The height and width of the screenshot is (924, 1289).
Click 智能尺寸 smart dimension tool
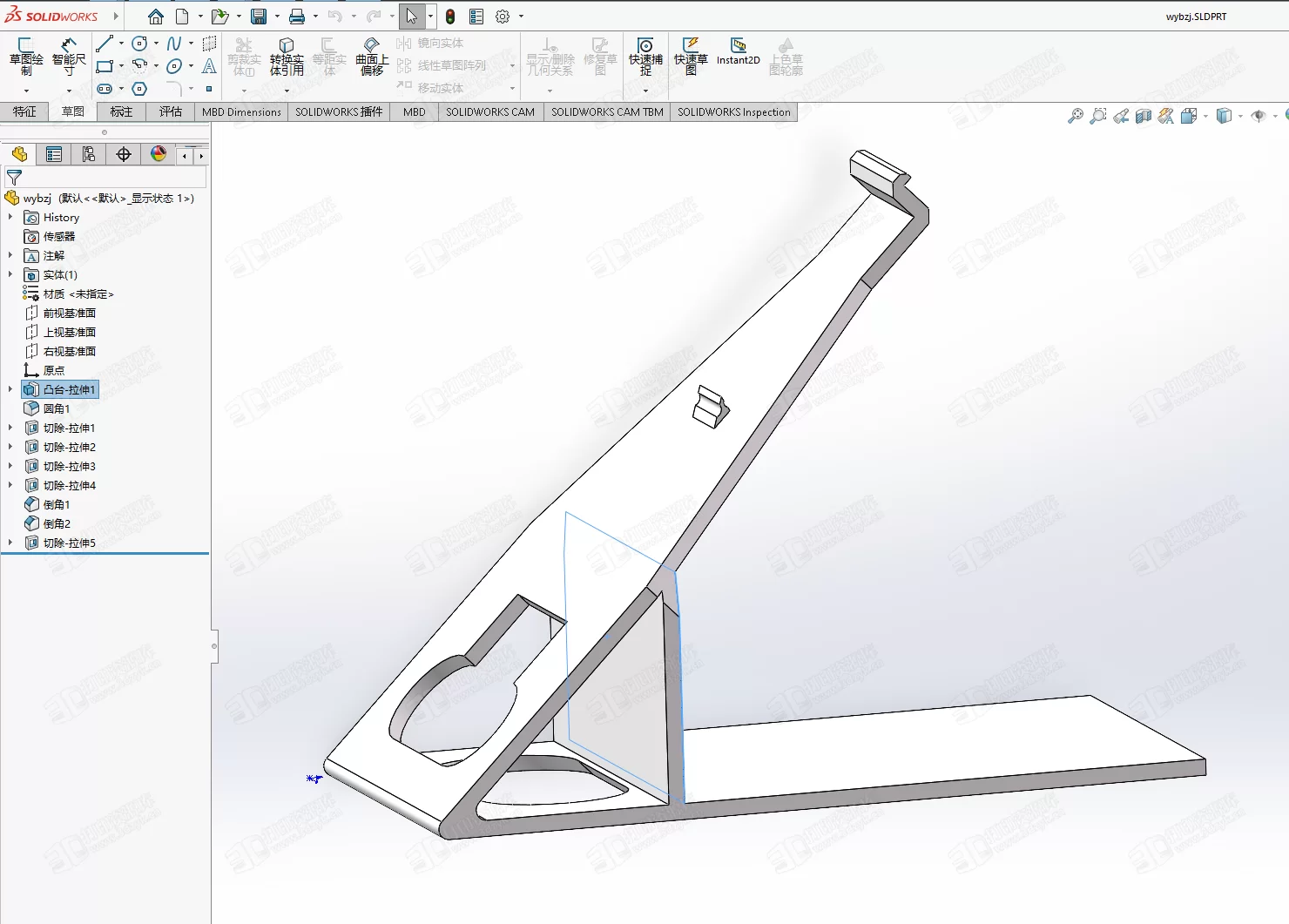coord(69,57)
